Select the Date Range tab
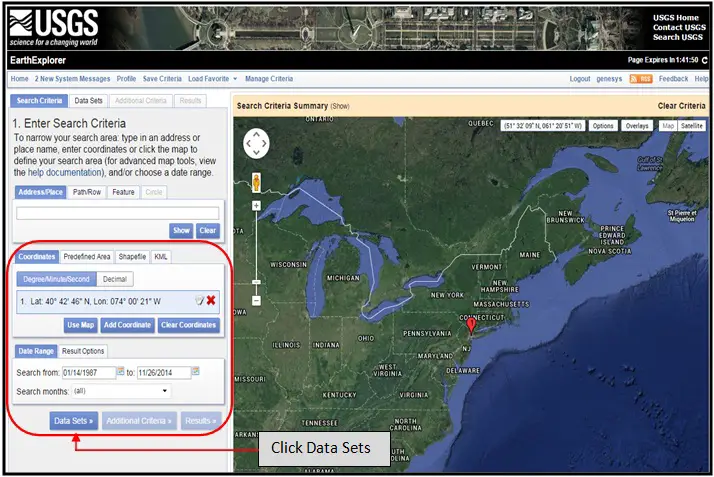714x477 pixels. point(36,351)
